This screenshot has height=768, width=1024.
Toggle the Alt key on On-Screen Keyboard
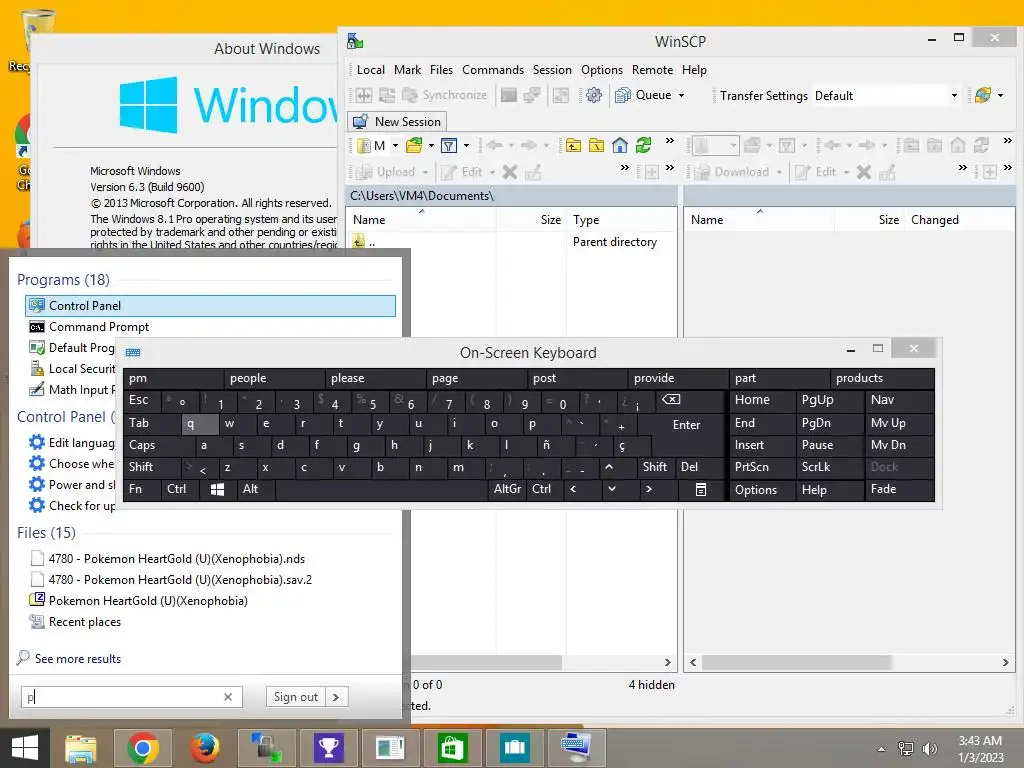[256, 489]
